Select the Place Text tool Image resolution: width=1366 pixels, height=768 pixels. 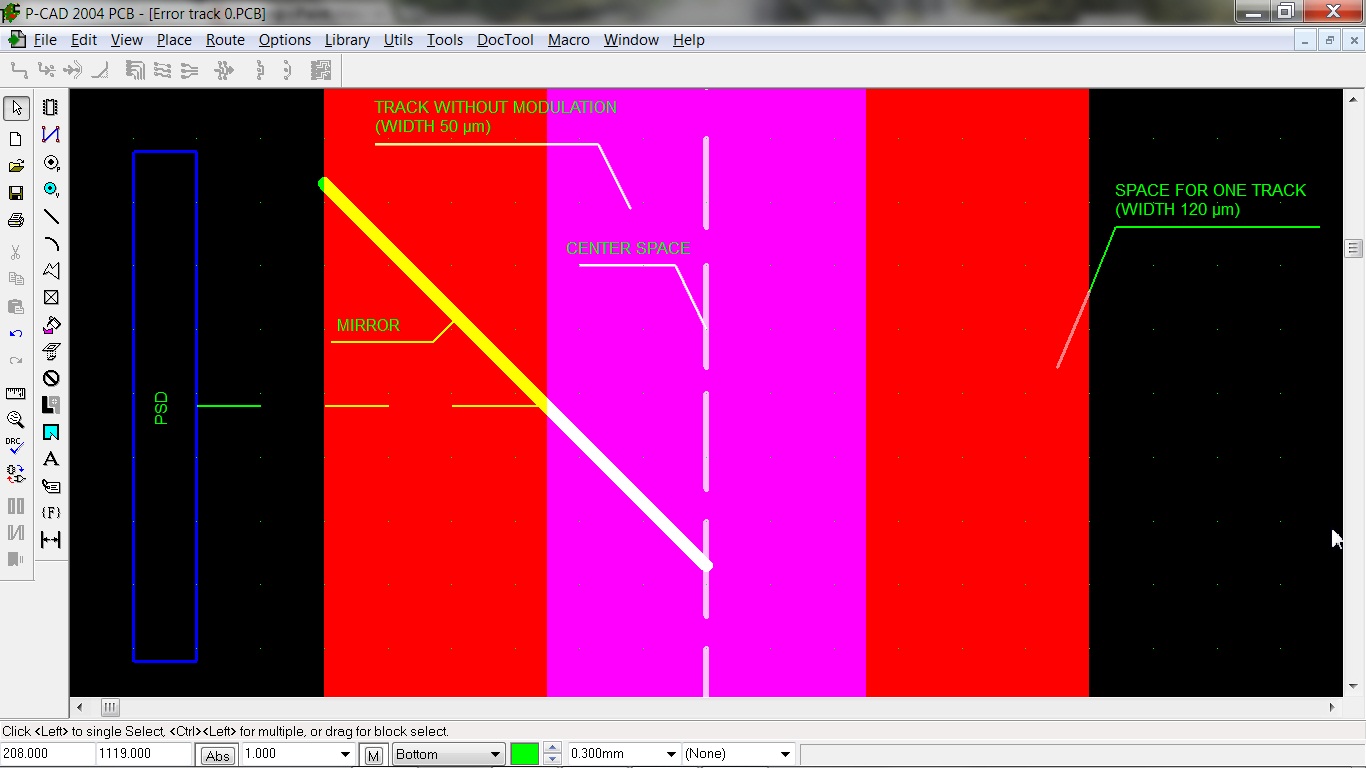click(51, 459)
